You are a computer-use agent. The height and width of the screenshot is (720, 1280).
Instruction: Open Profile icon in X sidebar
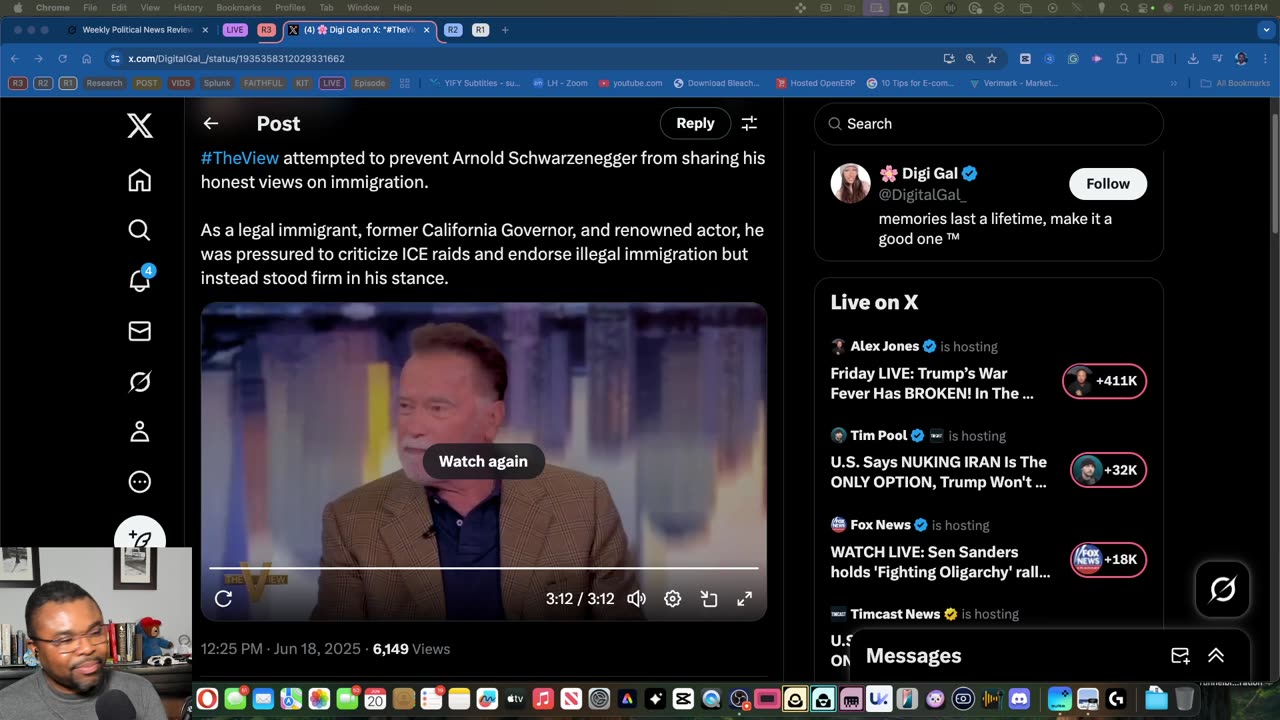pyautogui.click(x=139, y=431)
